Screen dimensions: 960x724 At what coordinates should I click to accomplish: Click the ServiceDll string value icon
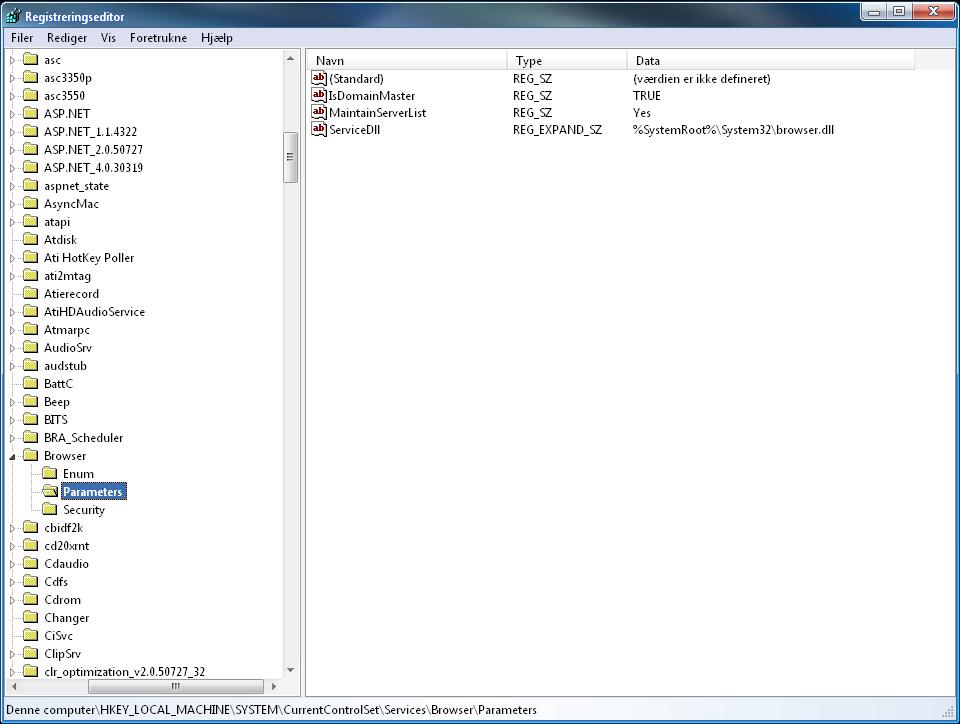pyautogui.click(x=318, y=130)
